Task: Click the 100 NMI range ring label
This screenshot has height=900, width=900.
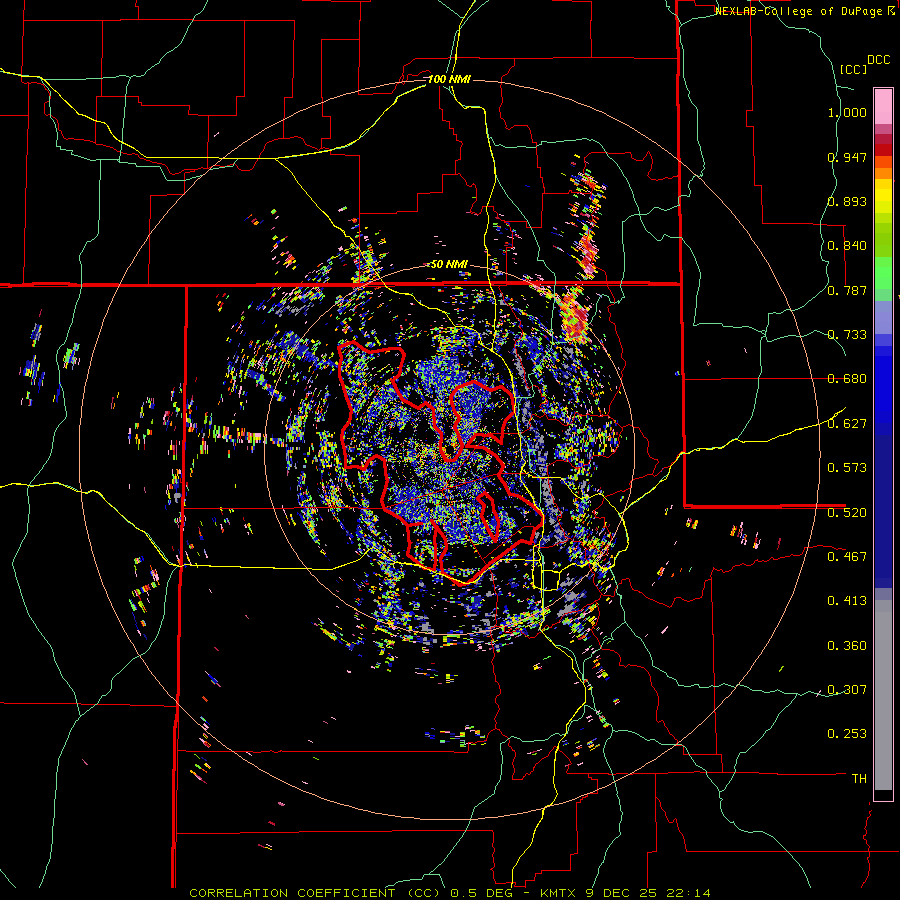Action: (449, 79)
